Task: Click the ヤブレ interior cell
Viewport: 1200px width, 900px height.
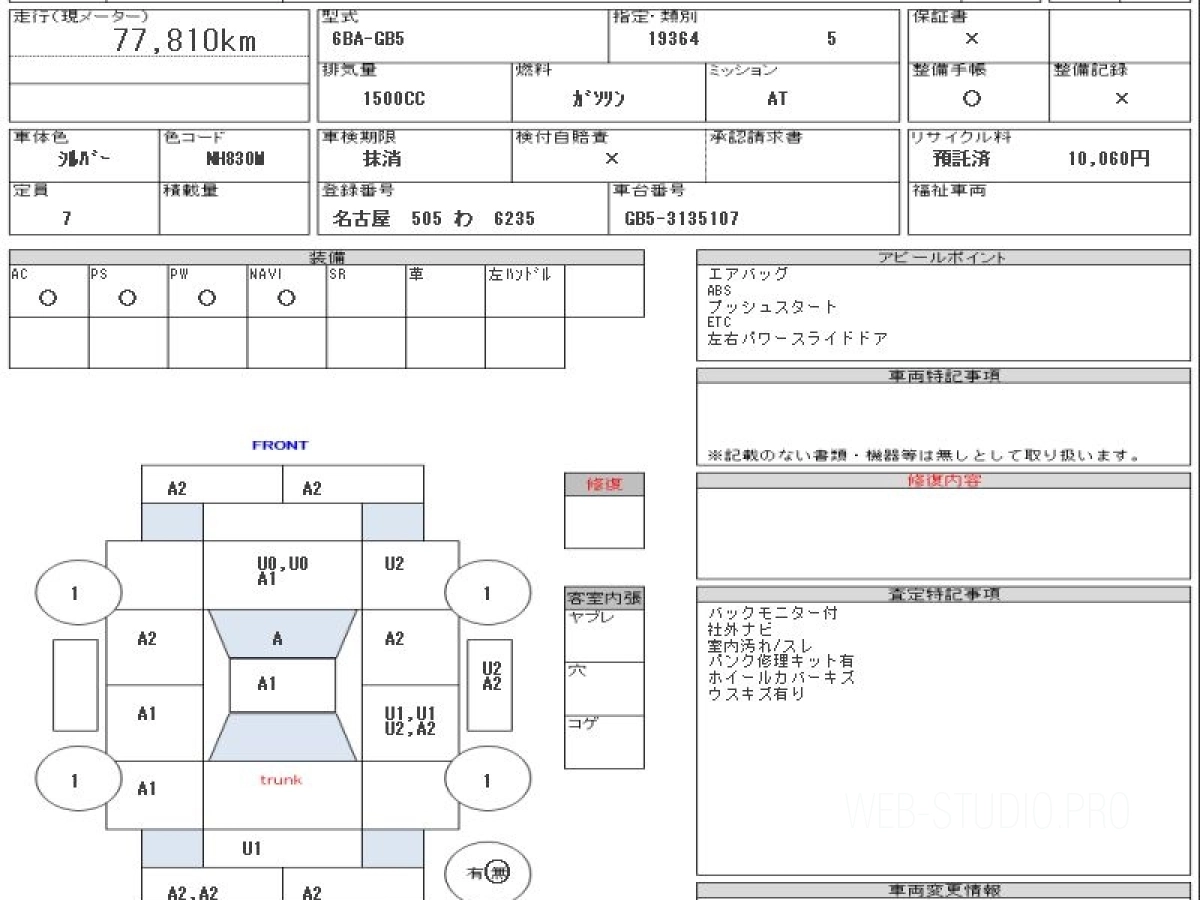Action: coord(603,635)
